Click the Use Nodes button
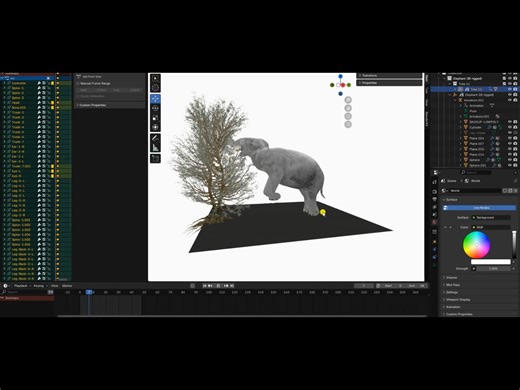This screenshot has width=520, height=390. (x=480, y=208)
